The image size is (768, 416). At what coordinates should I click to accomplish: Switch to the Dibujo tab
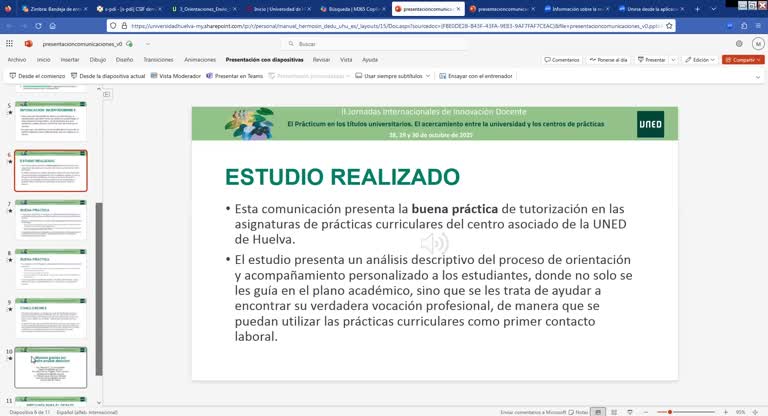97,60
